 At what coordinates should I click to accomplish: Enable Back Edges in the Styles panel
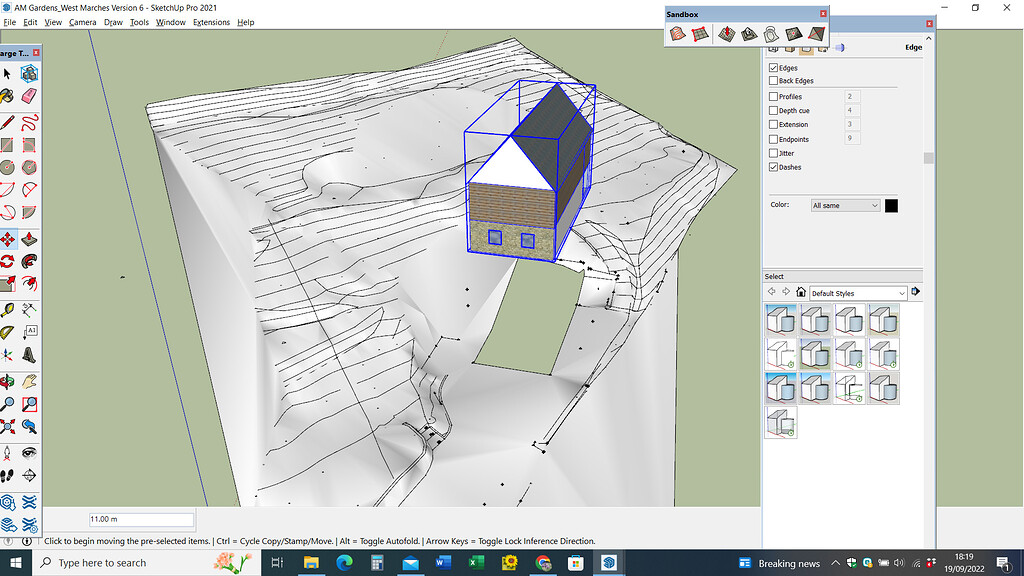tap(772, 80)
